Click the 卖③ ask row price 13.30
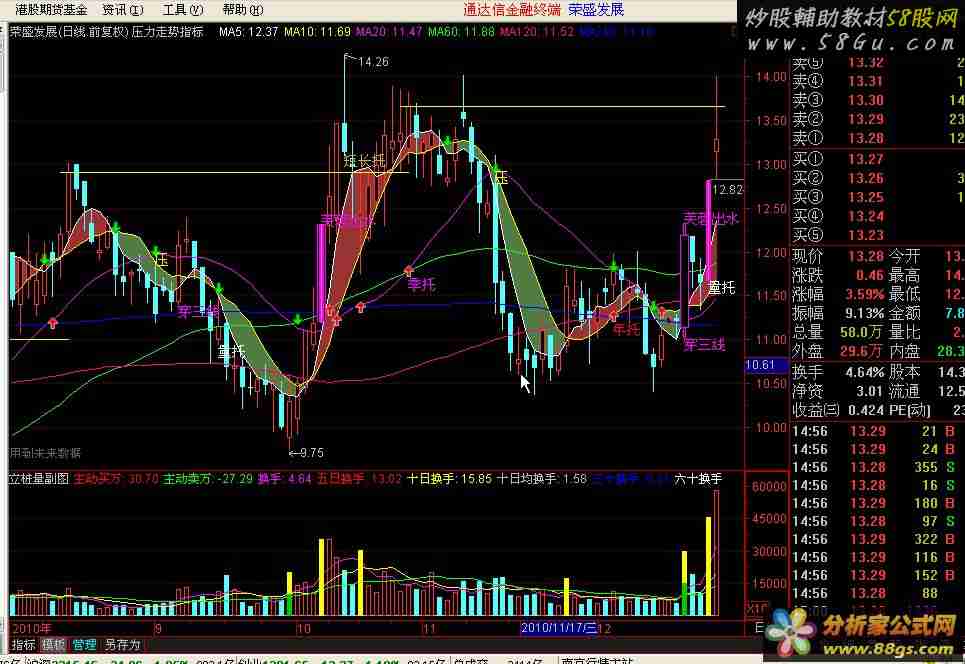 pyautogui.click(x=866, y=100)
